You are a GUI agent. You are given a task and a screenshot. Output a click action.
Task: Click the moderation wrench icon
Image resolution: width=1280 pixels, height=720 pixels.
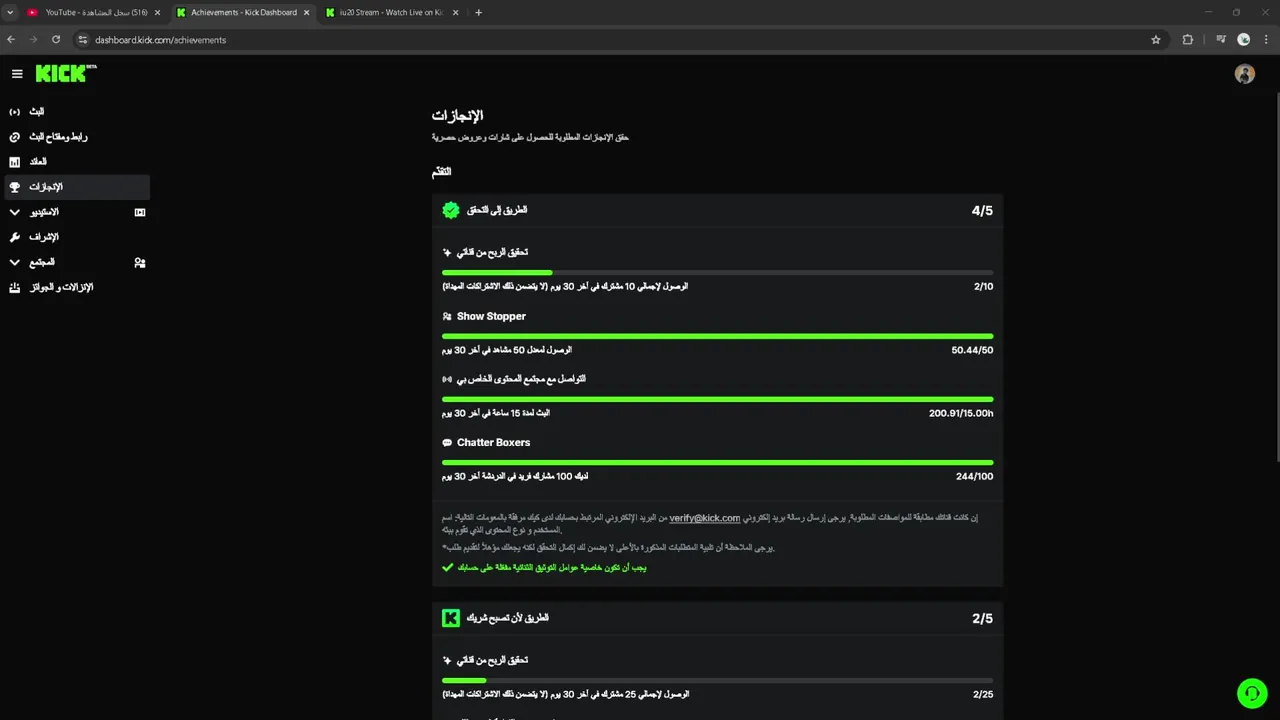coord(15,237)
